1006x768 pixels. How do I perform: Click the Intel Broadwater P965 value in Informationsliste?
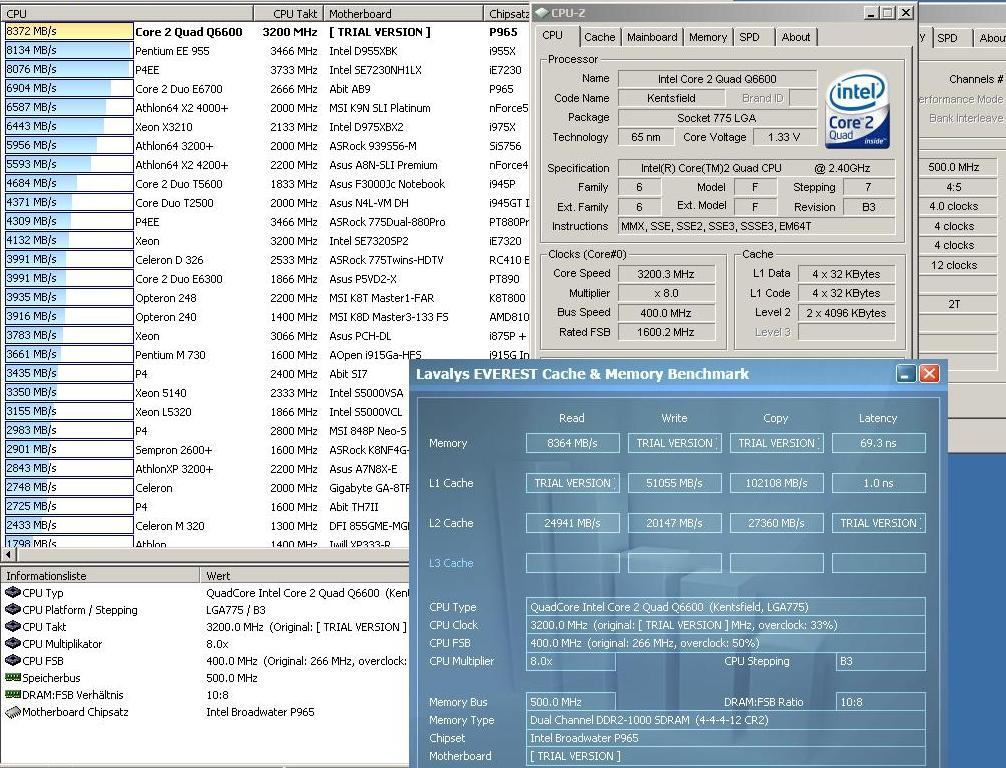260,712
